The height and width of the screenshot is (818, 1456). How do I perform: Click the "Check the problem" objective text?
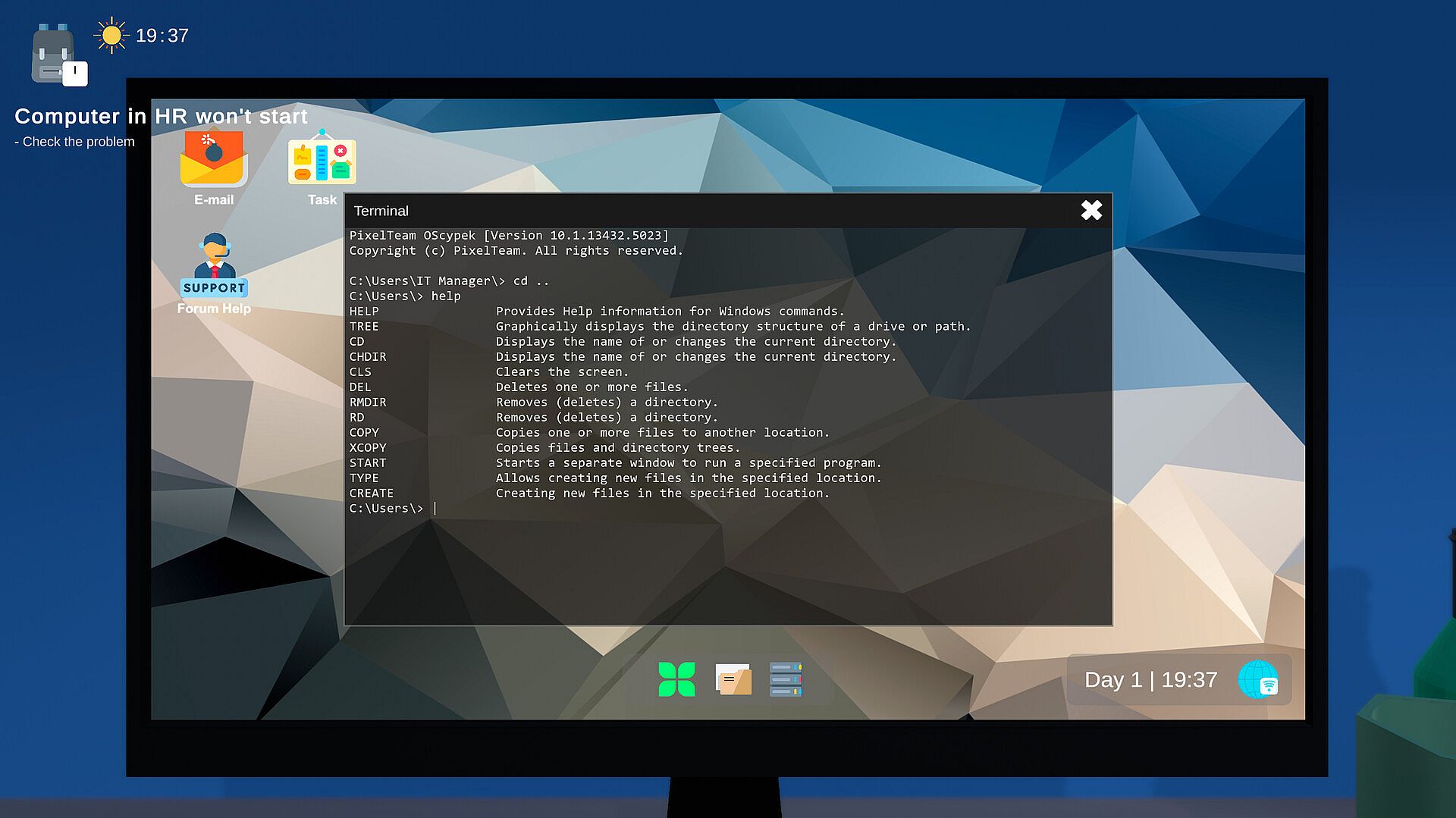click(x=77, y=142)
